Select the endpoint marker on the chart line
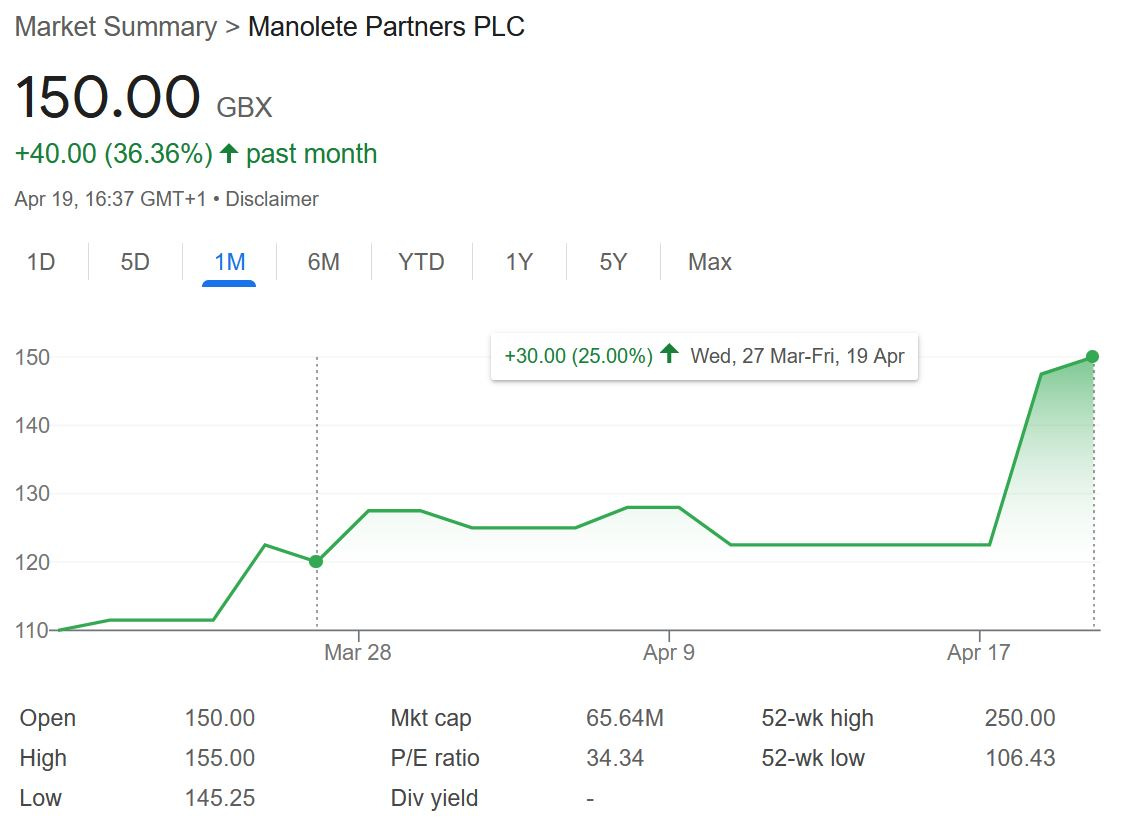The image size is (1134, 821). [1091, 355]
